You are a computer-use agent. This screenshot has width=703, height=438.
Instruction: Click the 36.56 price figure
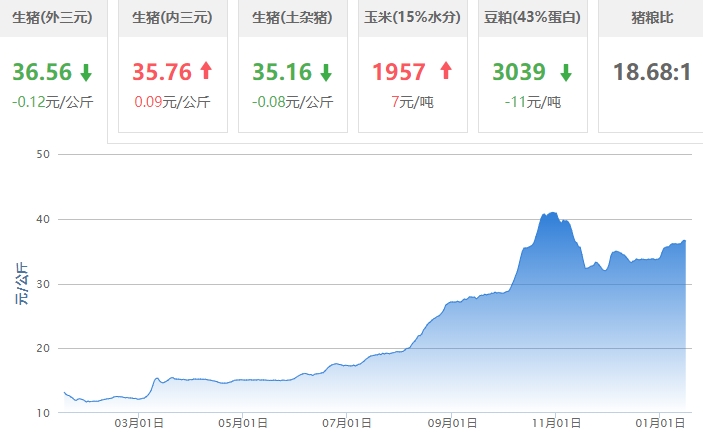tap(42, 72)
